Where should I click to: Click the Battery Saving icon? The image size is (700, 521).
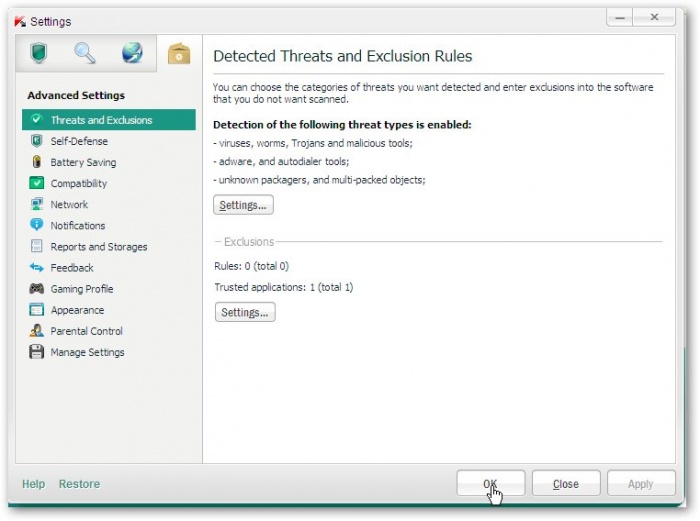37,162
